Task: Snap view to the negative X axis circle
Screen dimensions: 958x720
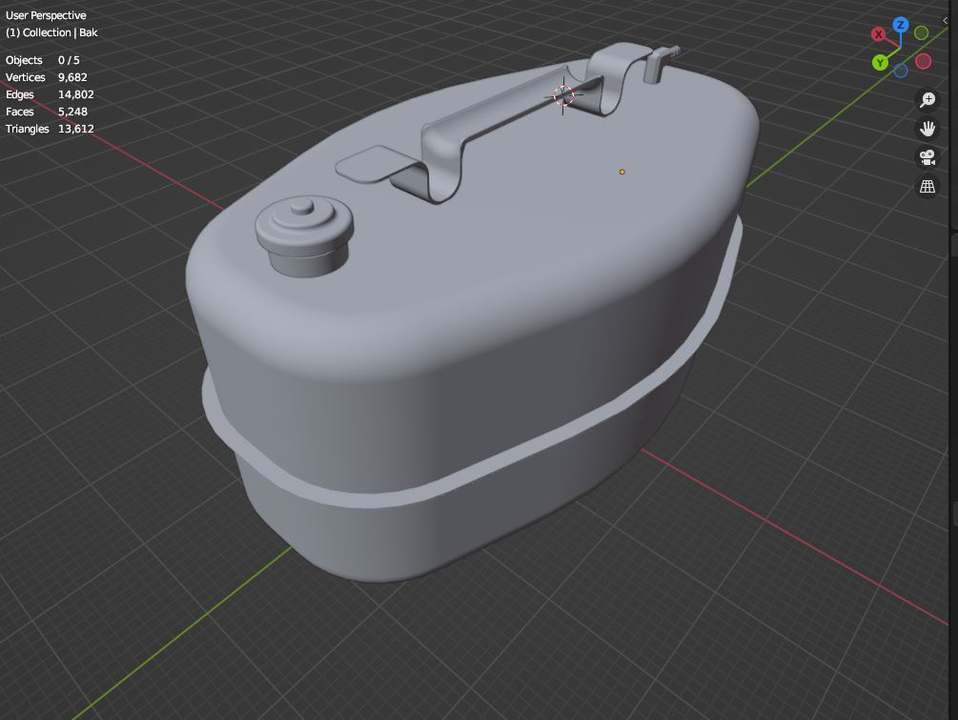Action: 923,61
